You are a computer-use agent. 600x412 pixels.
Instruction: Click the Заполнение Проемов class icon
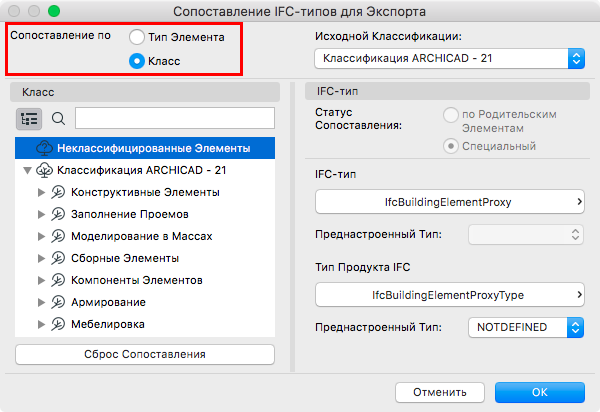coord(57,214)
